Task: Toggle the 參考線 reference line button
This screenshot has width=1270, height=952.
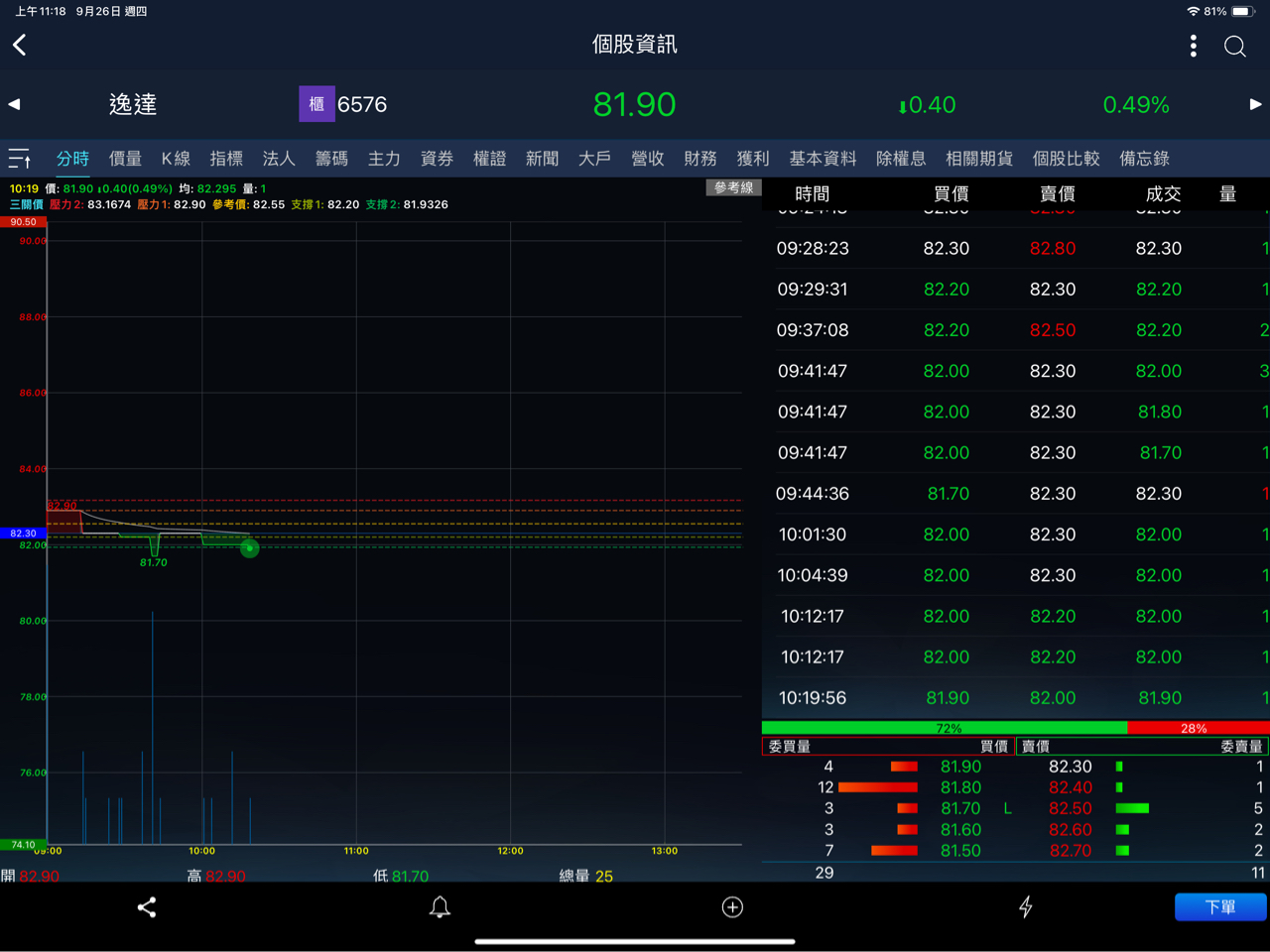Action: (733, 187)
